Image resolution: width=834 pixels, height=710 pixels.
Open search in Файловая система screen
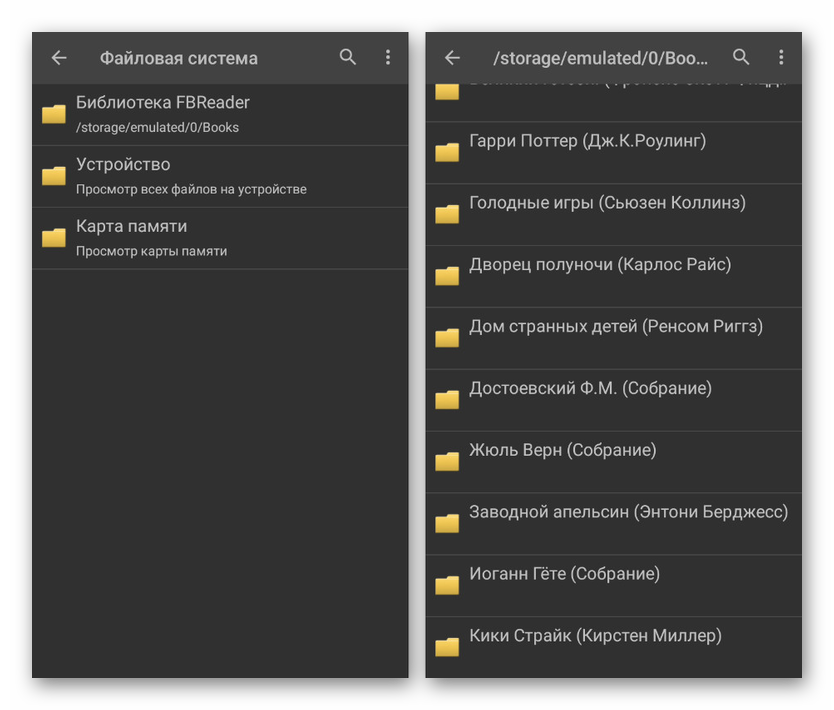(x=348, y=57)
